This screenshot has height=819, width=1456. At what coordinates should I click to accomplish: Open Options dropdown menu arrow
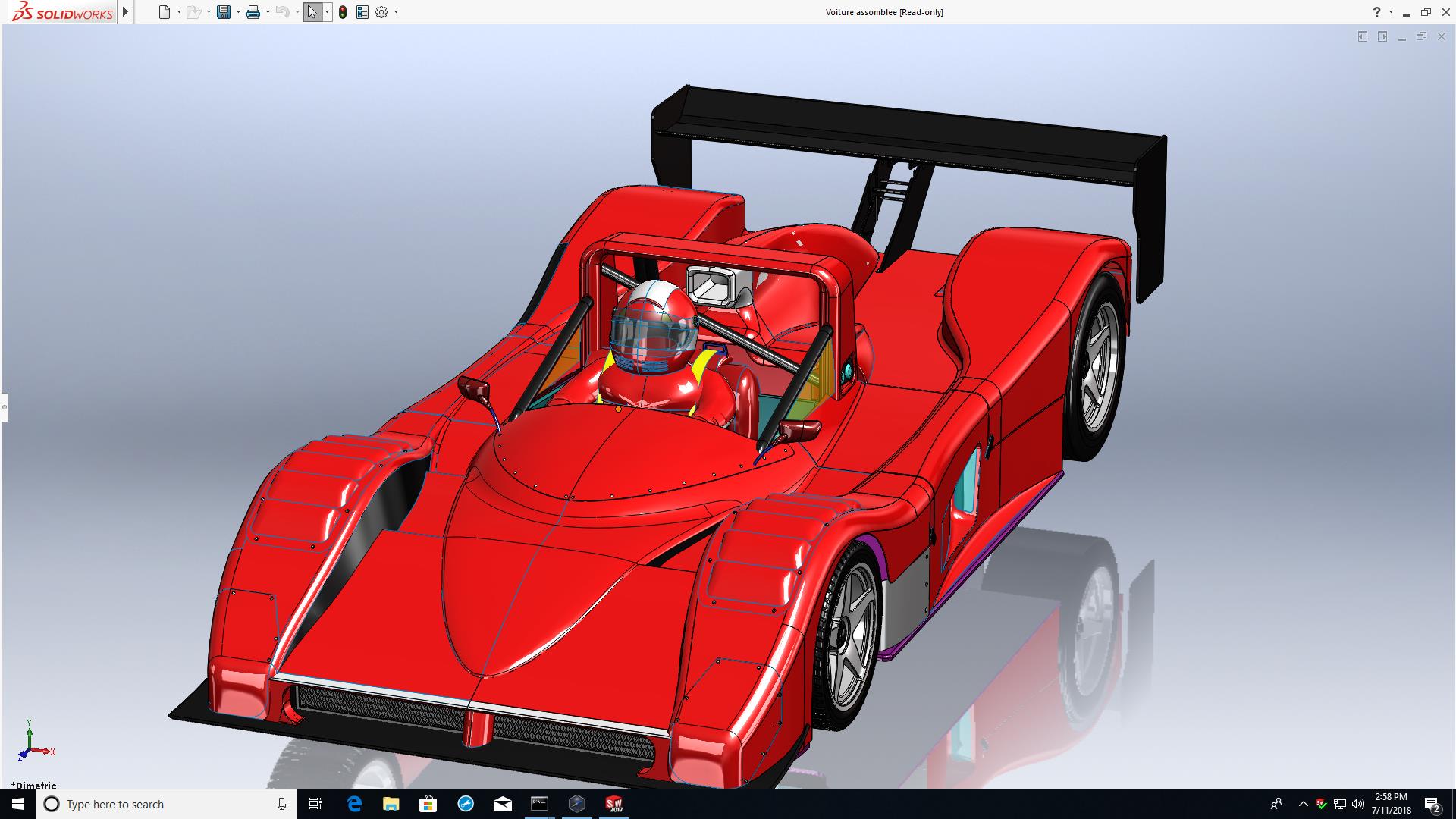click(x=396, y=12)
